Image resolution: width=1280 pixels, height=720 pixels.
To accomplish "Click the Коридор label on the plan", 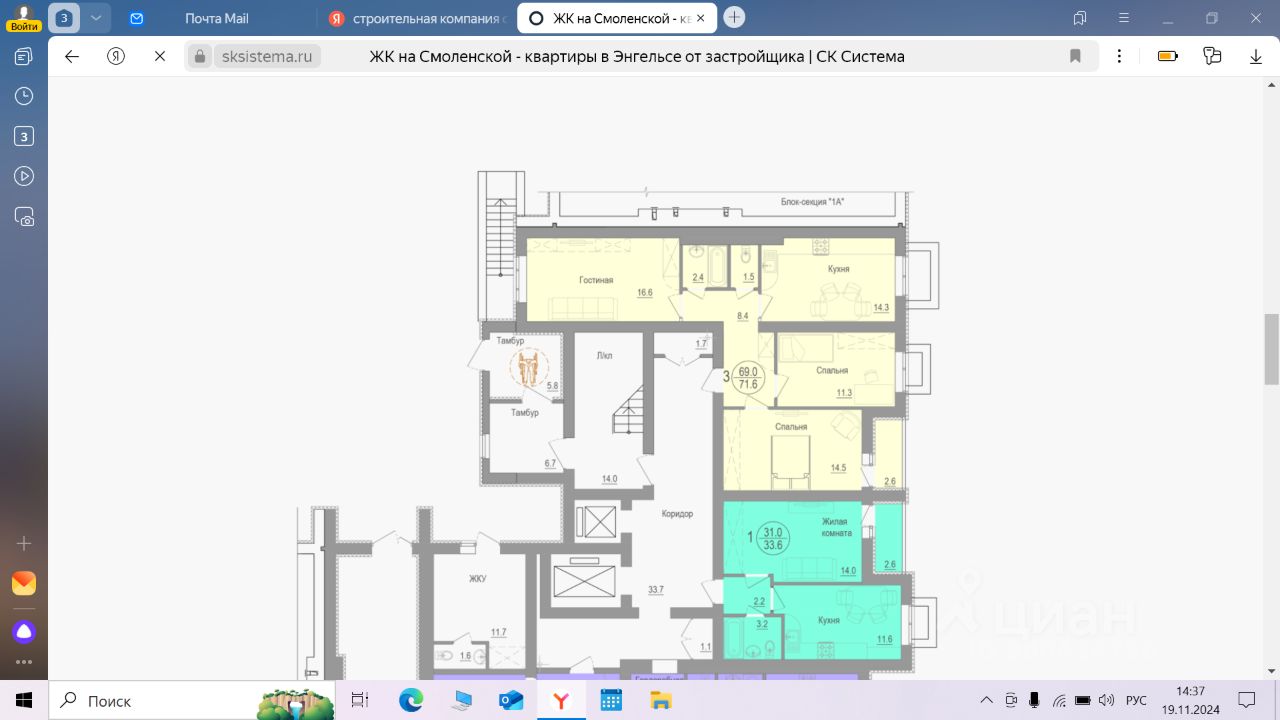I will 677,514.
